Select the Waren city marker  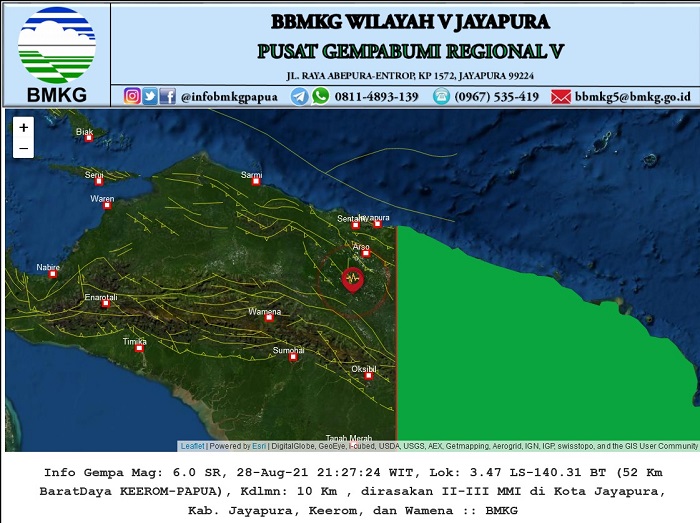[107, 205]
